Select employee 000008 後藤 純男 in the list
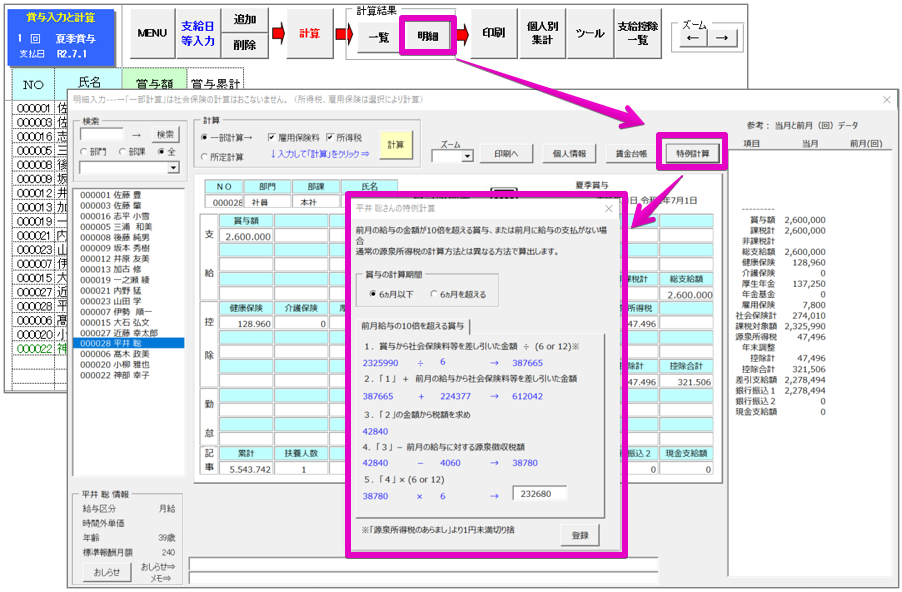902x592 pixels. click(128, 238)
